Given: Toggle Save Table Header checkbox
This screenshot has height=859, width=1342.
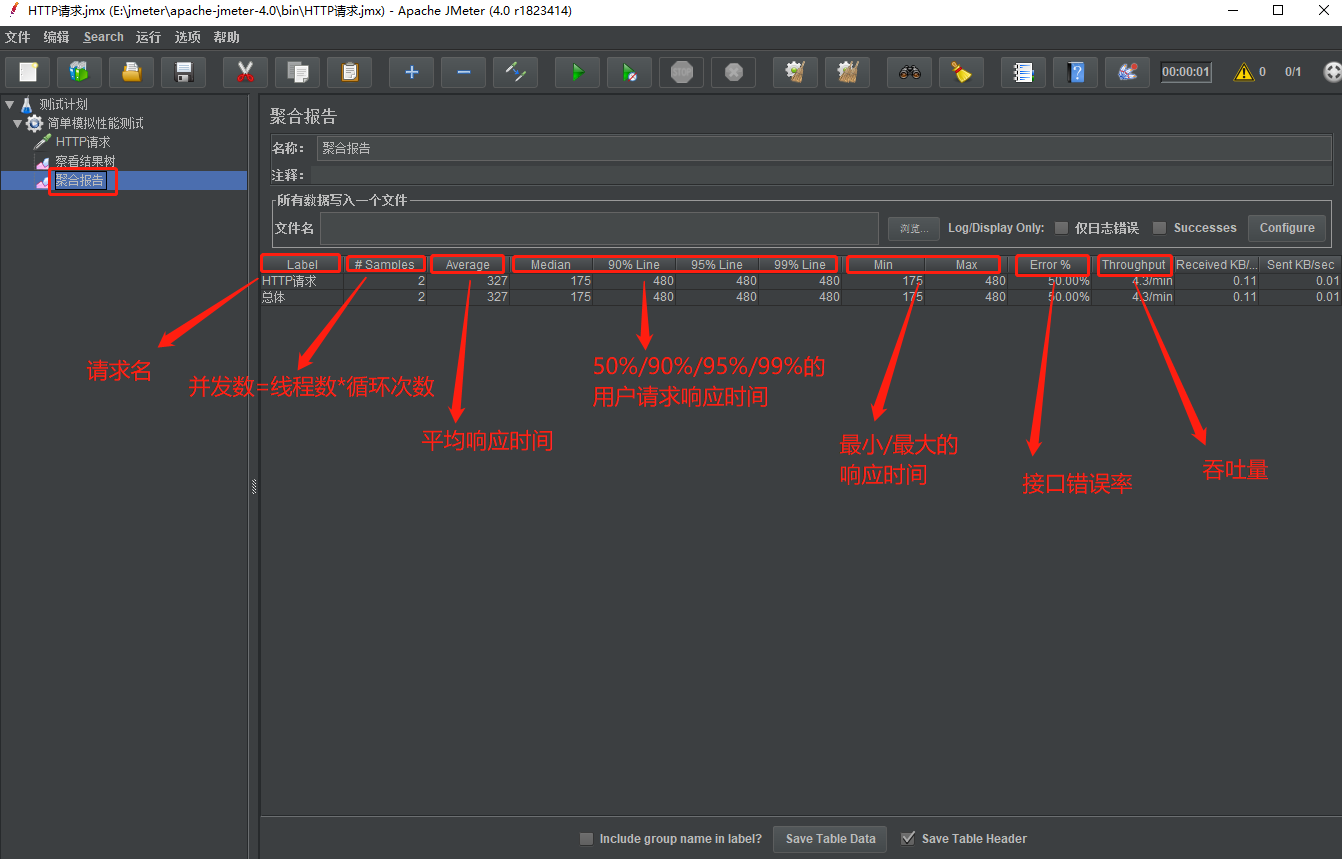Looking at the screenshot, I should [908, 839].
